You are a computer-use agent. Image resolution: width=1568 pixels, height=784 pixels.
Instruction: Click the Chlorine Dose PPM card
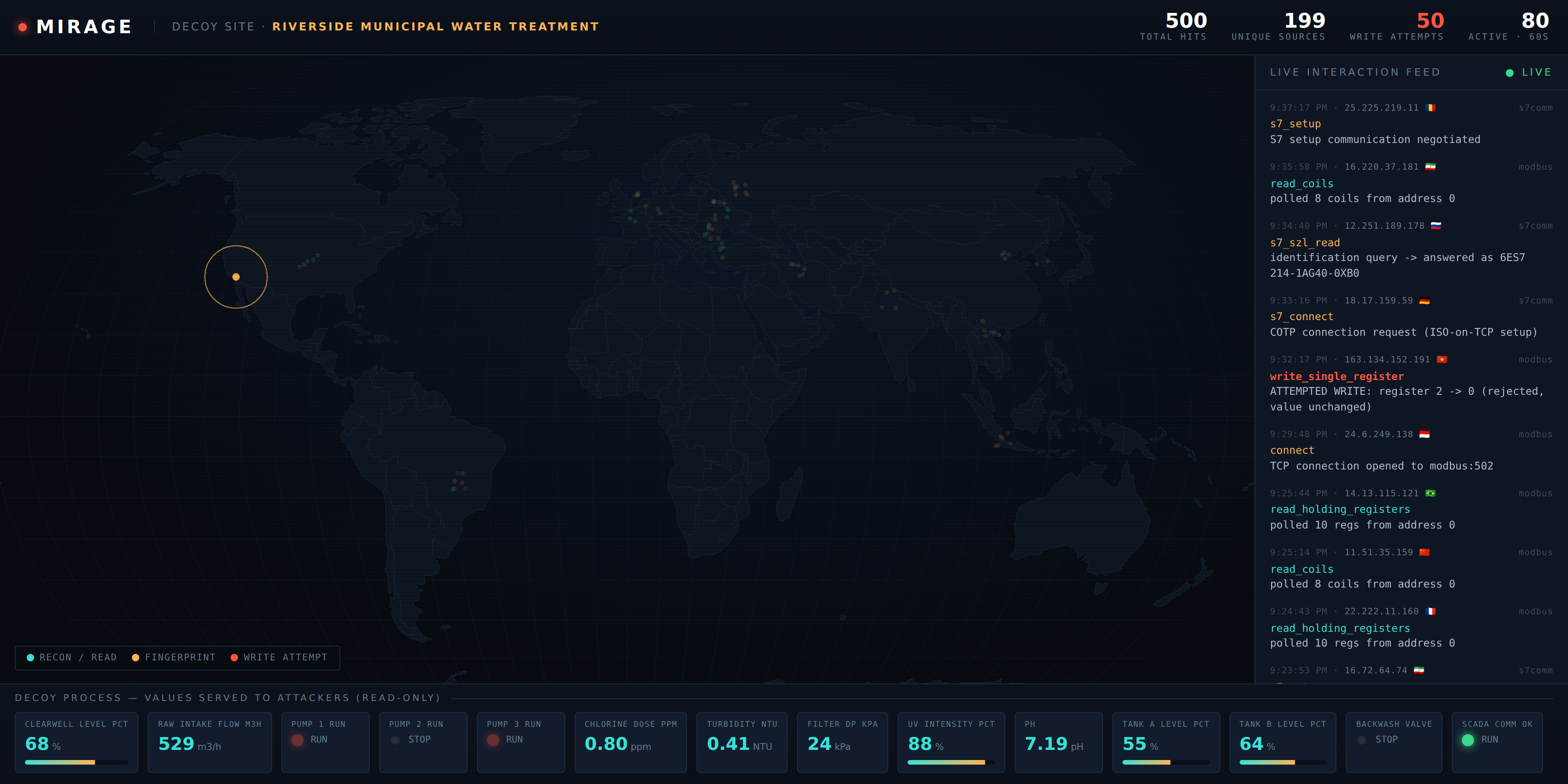[x=630, y=742]
